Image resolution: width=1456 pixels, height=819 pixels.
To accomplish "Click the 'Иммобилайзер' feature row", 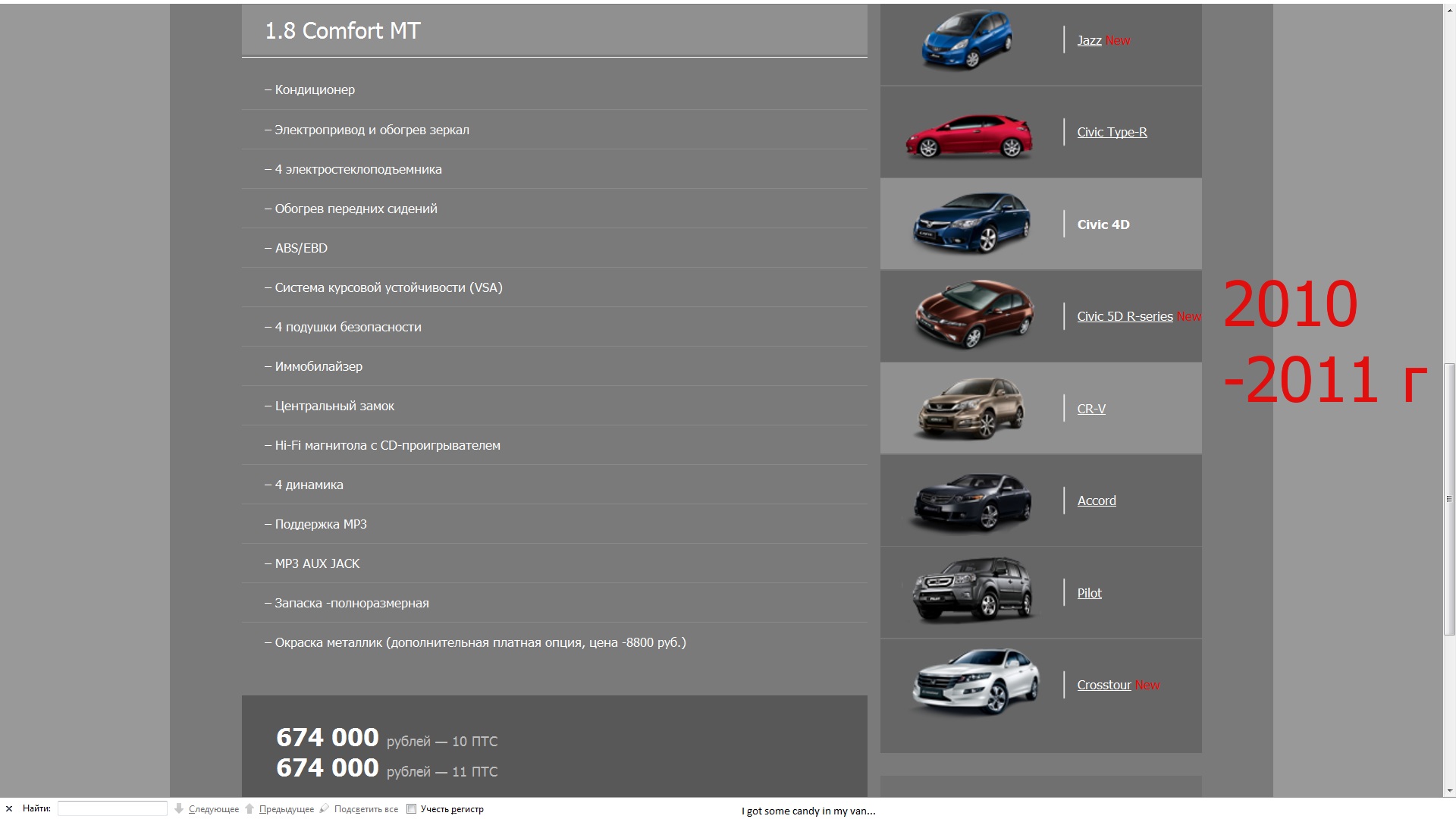I will [x=554, y=366].
